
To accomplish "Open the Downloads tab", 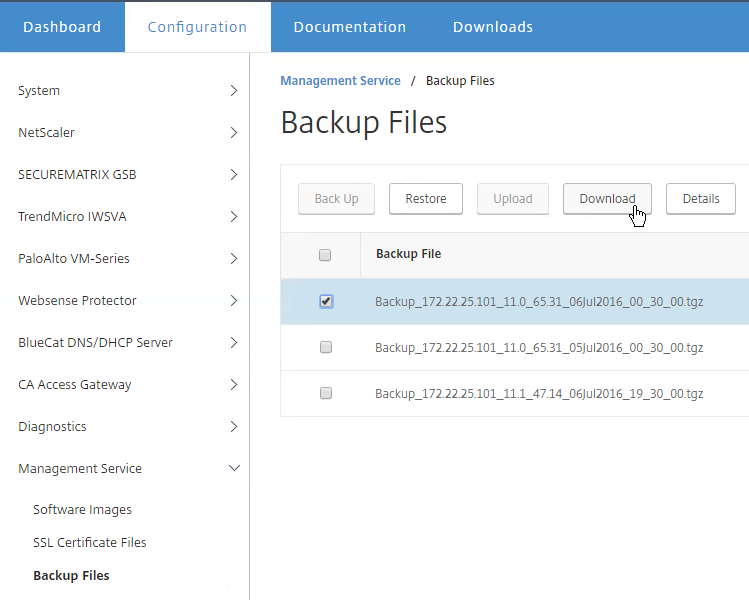I will [492, 27].
